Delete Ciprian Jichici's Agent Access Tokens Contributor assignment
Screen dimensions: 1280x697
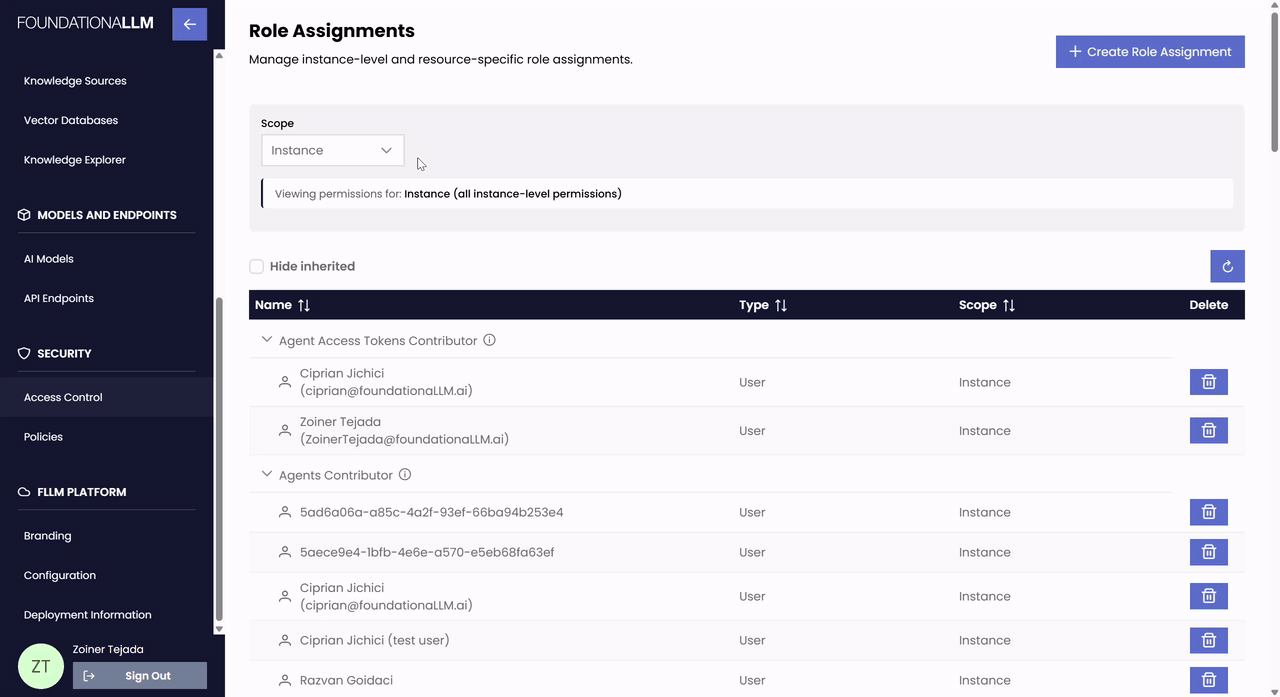pyautogui.click(x=1208, y=382)
